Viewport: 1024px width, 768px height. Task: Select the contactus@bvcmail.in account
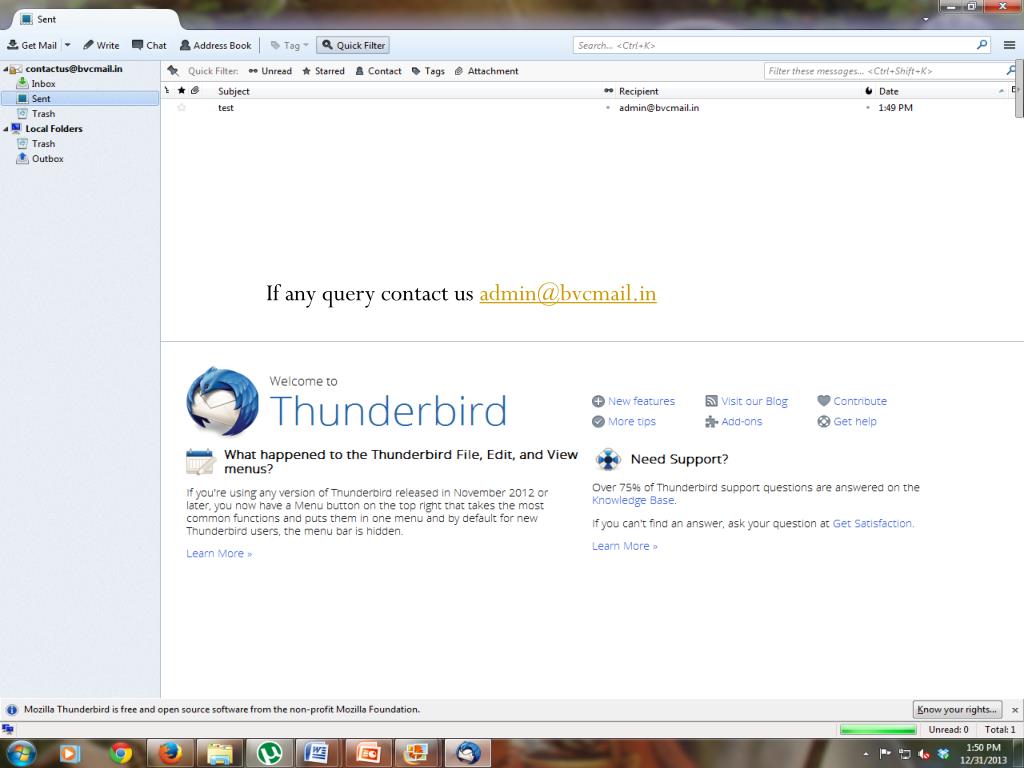(74, 69)
